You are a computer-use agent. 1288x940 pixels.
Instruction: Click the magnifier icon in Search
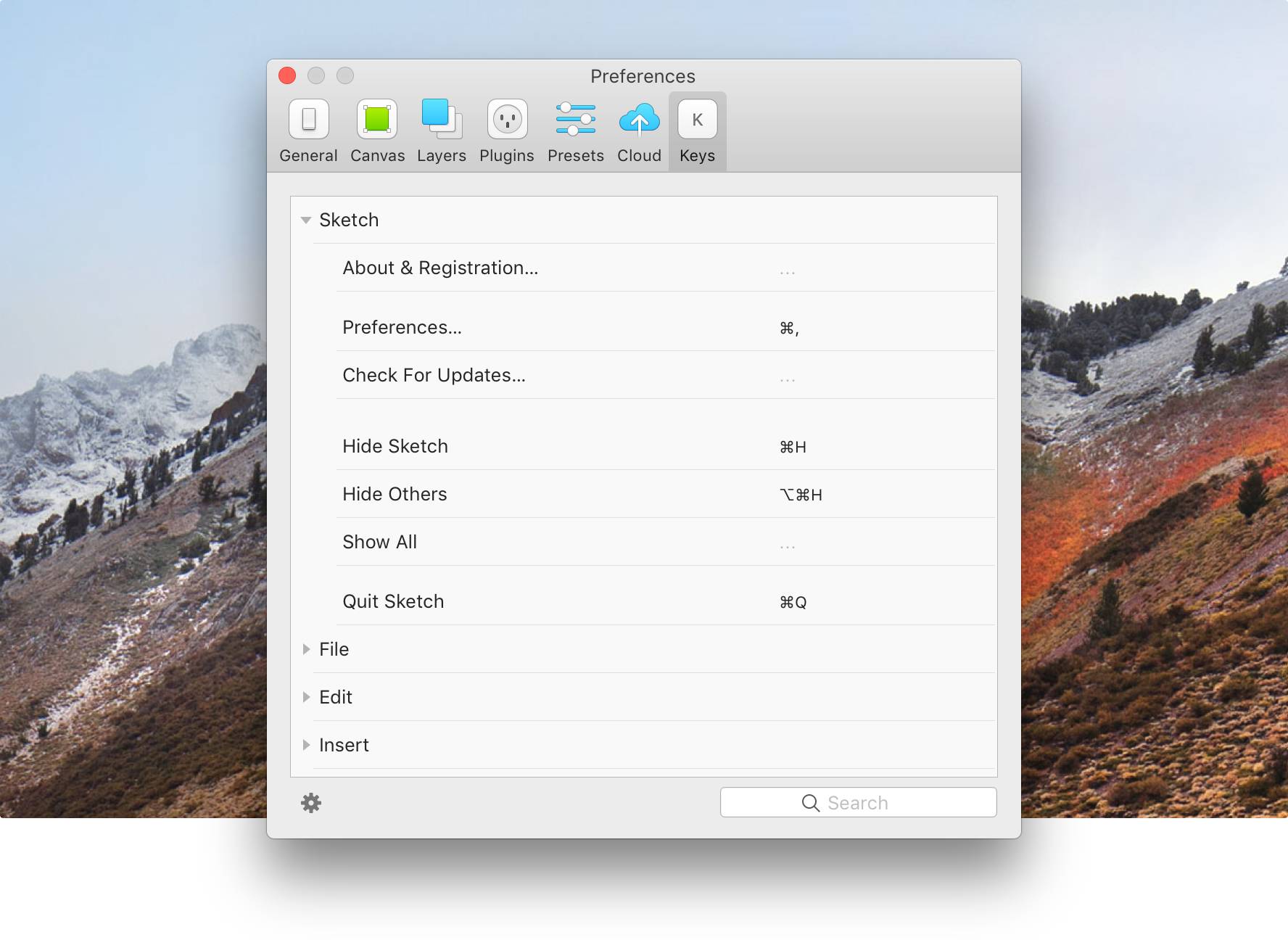click(810, 803)
